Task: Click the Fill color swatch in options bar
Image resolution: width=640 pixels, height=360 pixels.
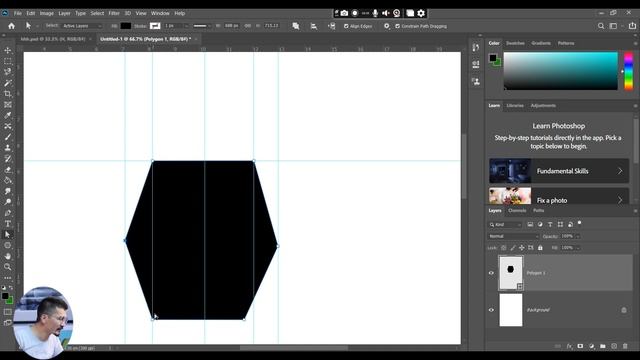Action: (x=126, y=26)
